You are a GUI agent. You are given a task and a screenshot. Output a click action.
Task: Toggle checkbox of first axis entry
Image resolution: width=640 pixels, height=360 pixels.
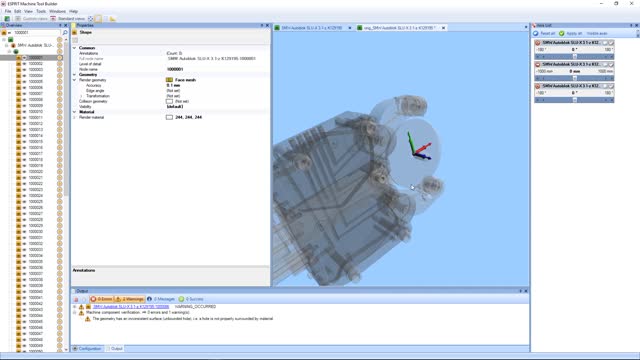click(611, 43)
